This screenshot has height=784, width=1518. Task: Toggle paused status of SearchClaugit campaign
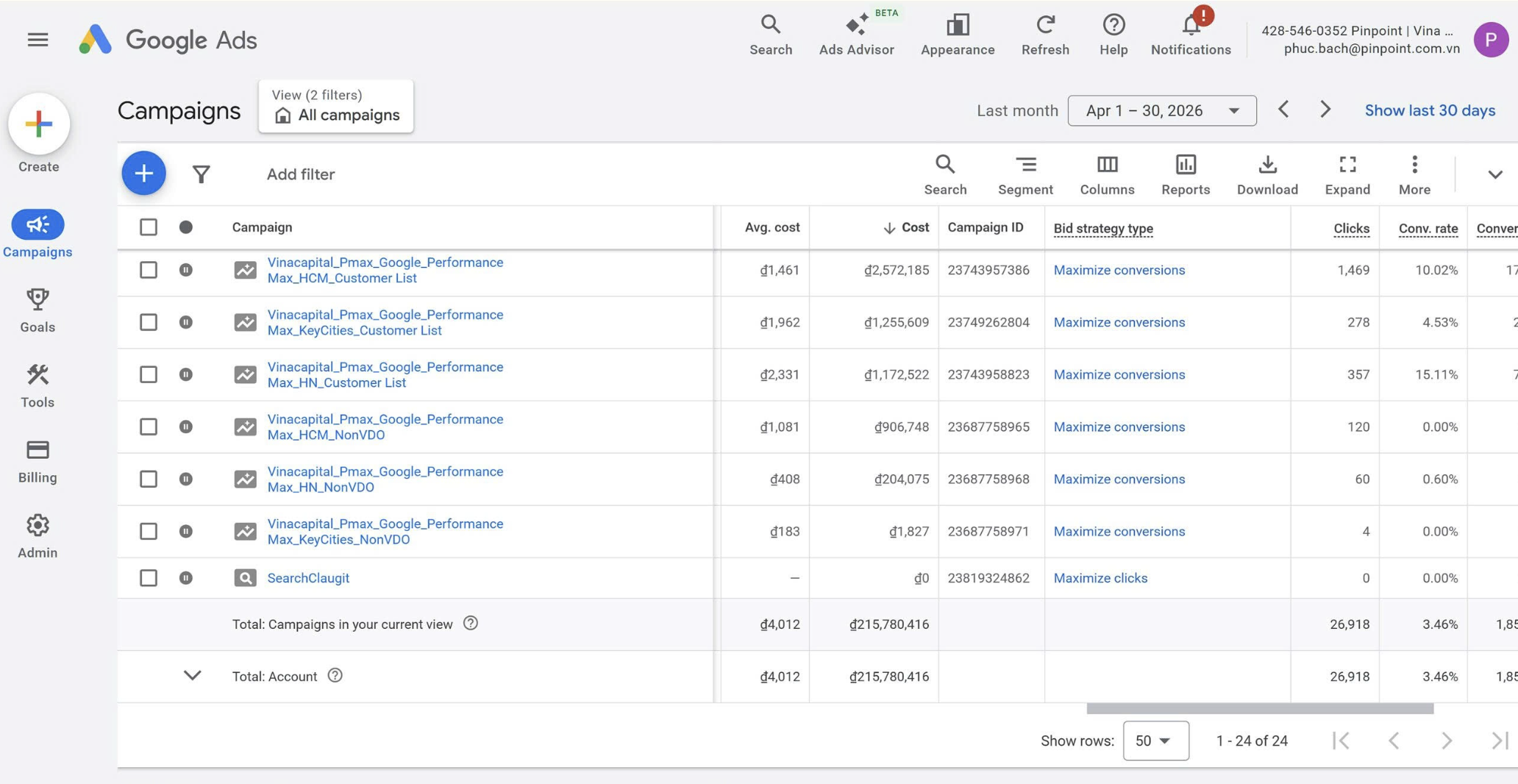pos(186,578)
